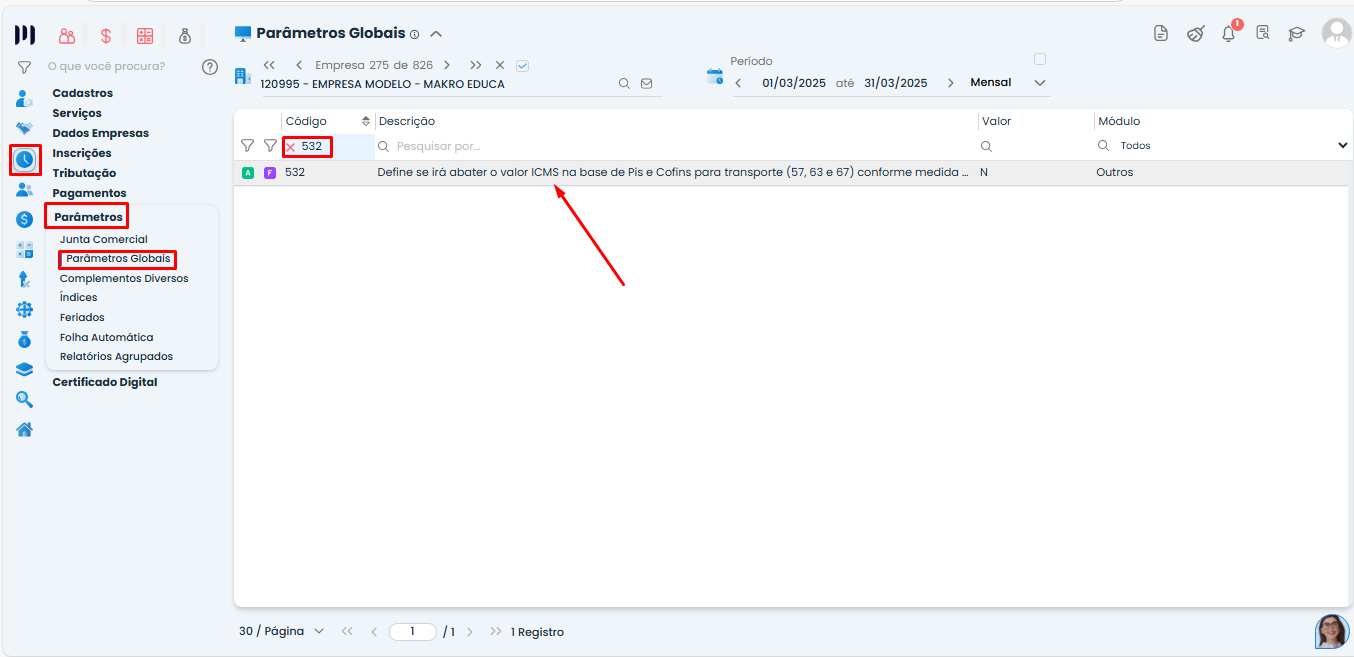Image resolution: width=1354 pixels, height=657 pixels.
Task: Advance period with right arrow
Action: (x=950, y=83)
